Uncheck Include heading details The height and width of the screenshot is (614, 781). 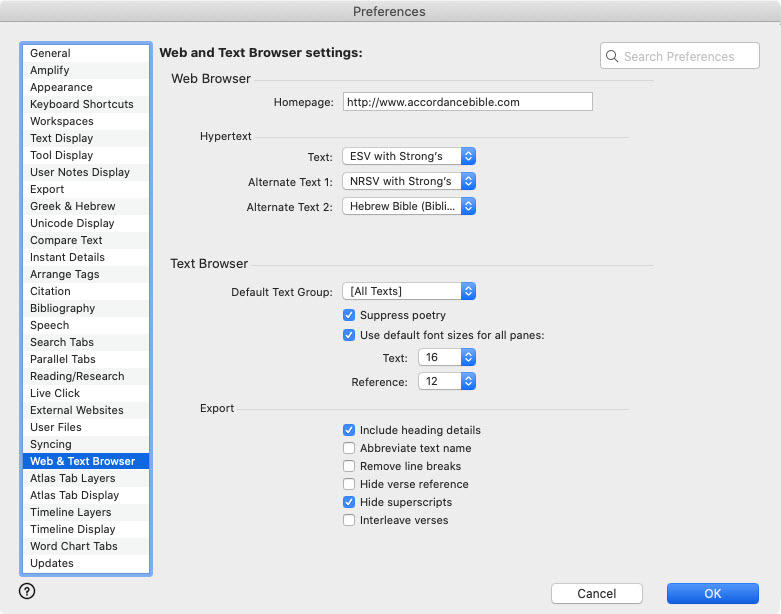pos(349,430)
